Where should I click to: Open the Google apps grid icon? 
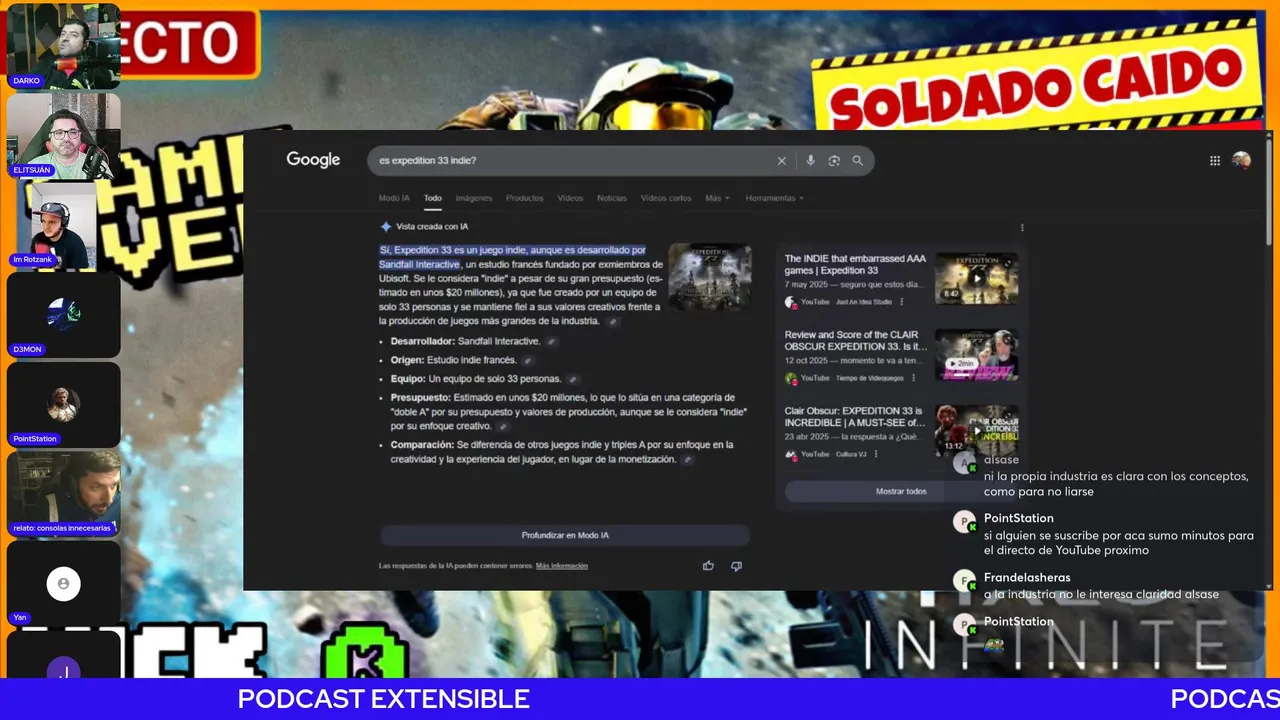coord(1215,160)
